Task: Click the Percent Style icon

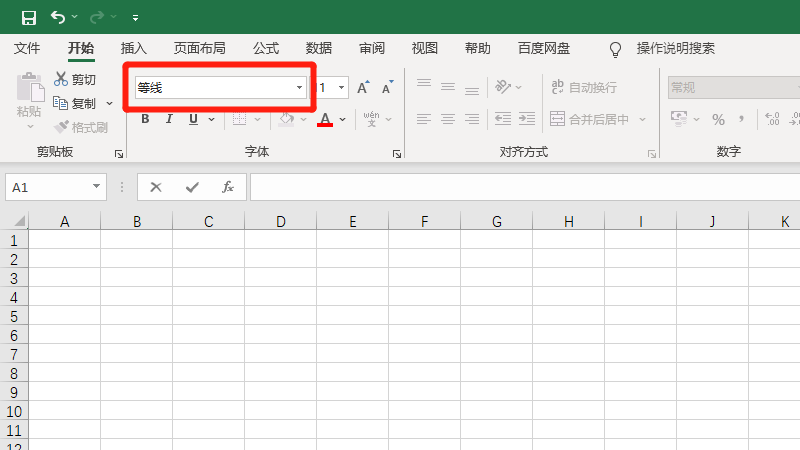Action: [x=718, y=119]
